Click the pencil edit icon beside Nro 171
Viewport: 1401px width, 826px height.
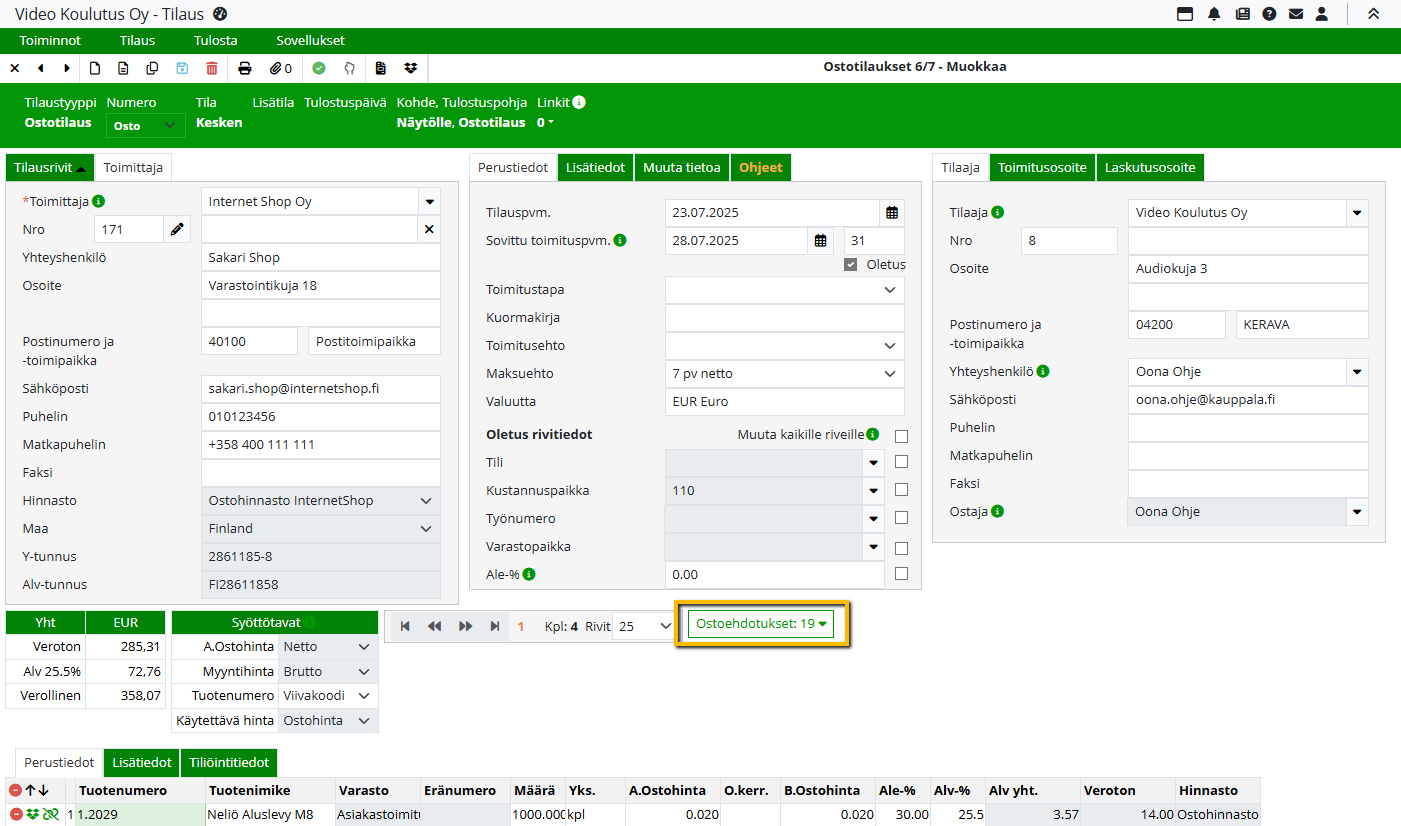pyautogui.click(x=177, y=229)
